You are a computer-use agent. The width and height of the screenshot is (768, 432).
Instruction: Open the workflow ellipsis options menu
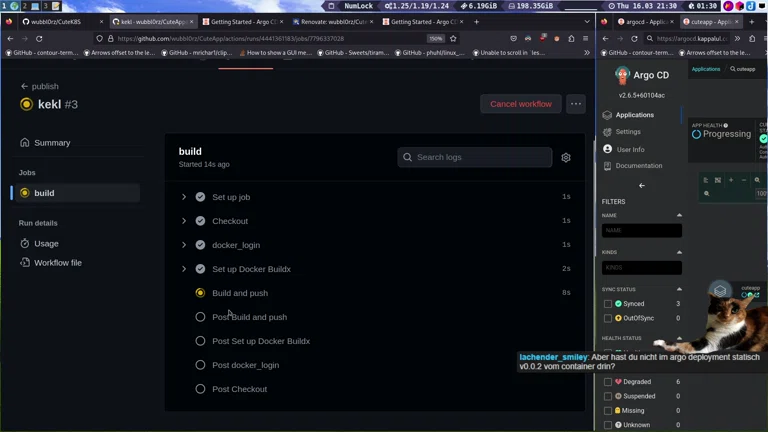pos(576,104)
